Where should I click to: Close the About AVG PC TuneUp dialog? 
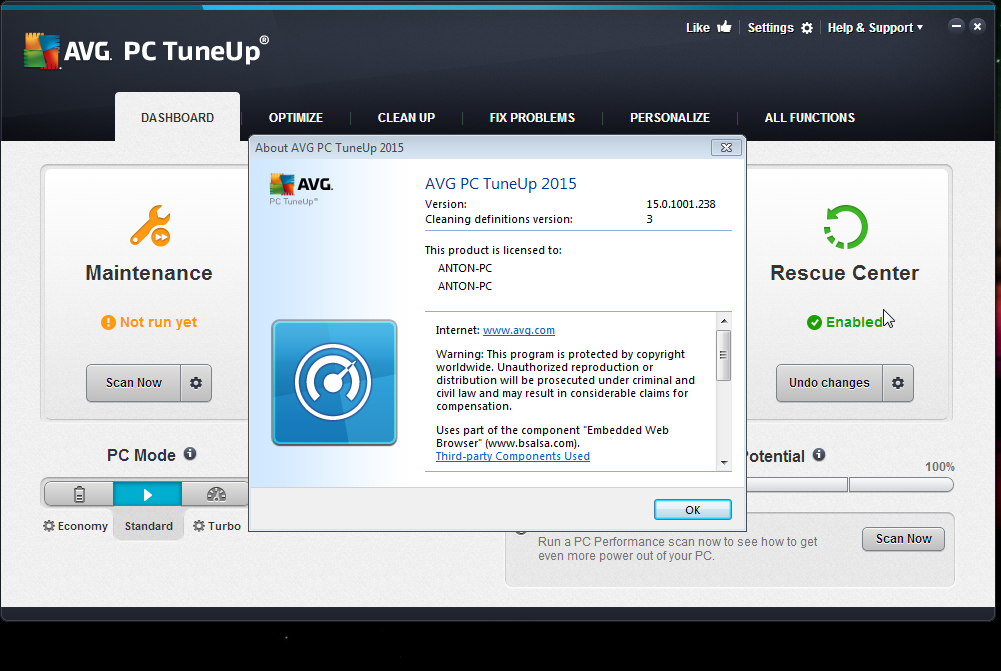click(726, 147)
